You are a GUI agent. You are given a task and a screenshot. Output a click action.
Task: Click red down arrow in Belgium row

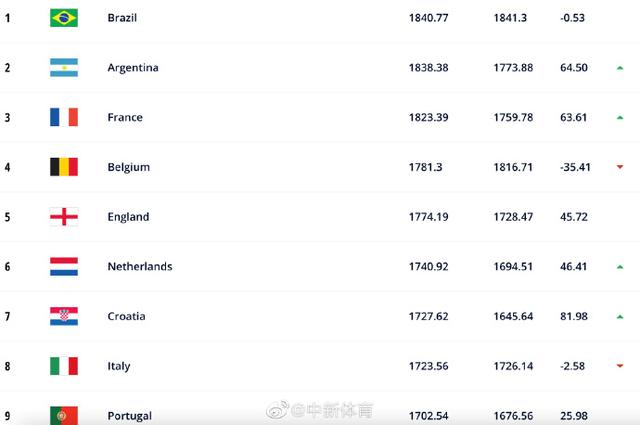620,167
